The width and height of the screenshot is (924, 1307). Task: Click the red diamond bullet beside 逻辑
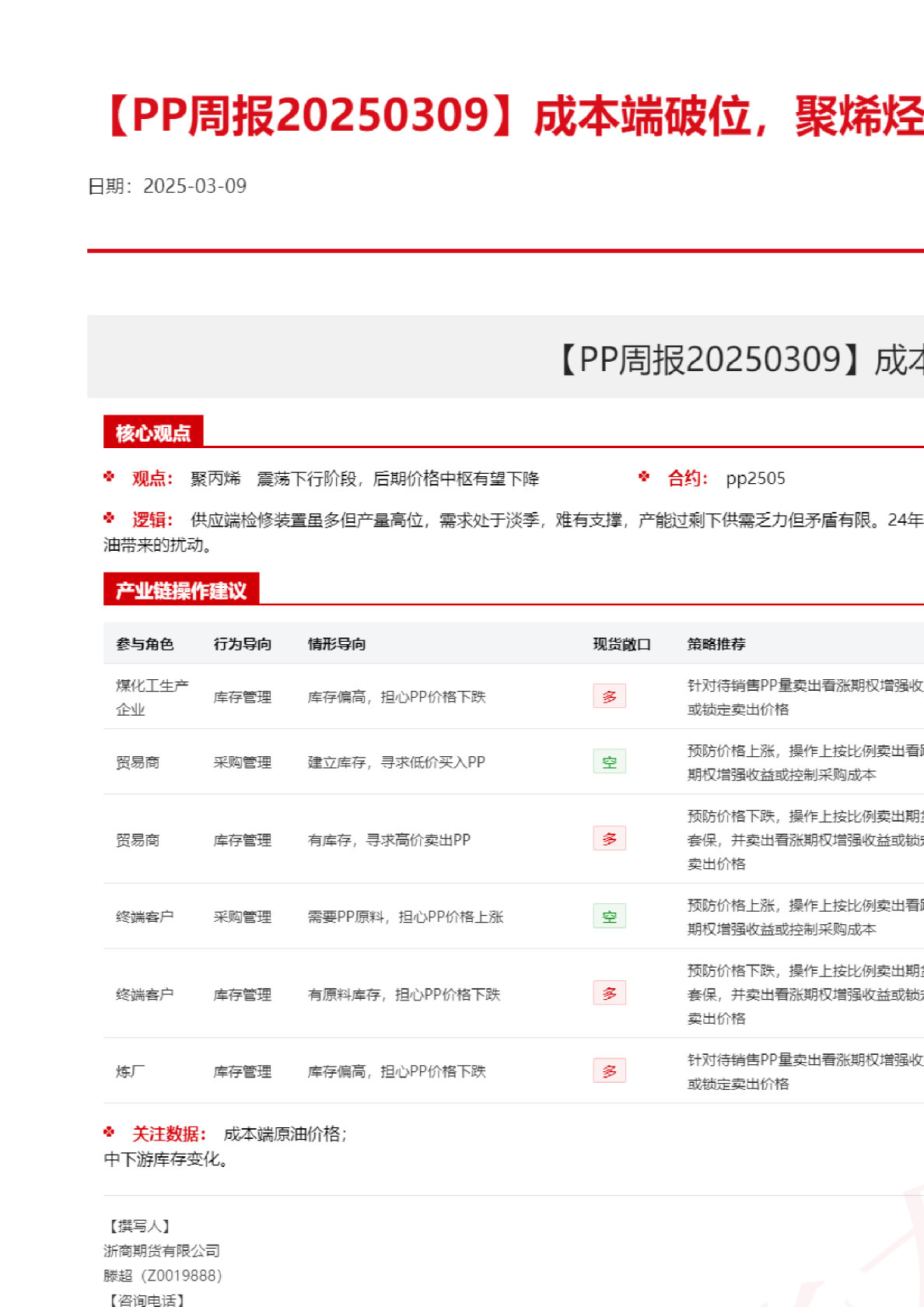(x=109, y=518)
